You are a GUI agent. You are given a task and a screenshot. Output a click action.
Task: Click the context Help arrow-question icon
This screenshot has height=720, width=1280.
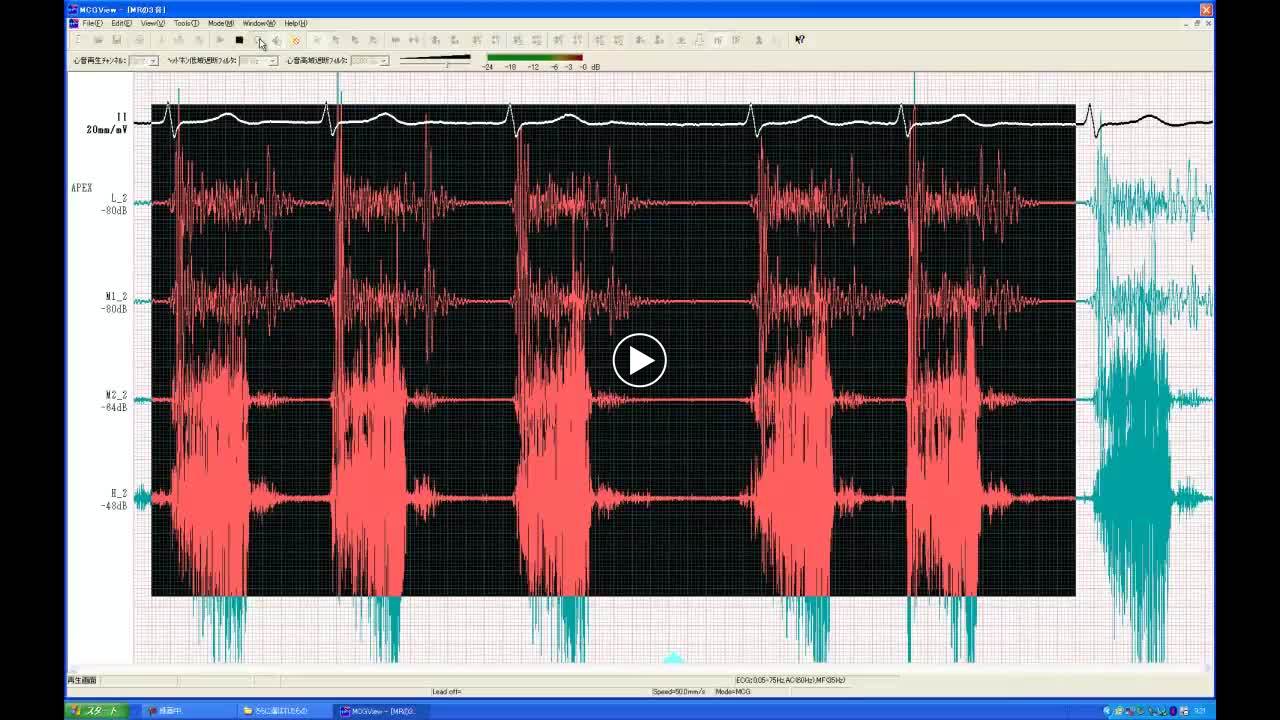point(799,40)
